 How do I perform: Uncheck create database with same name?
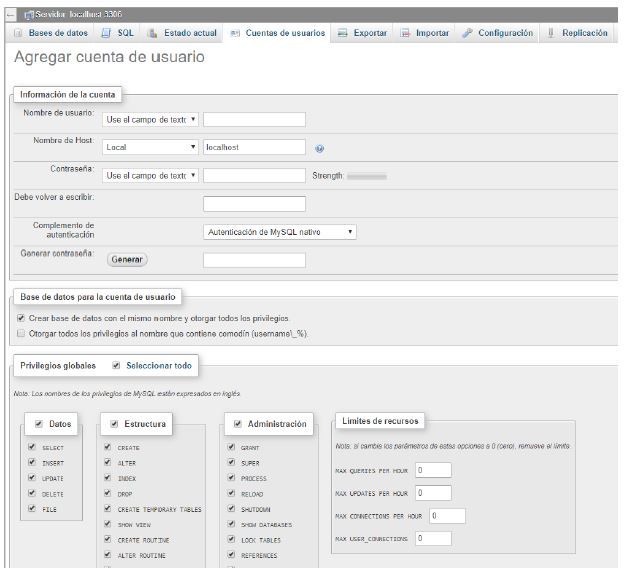pyautogui.click(x=21, y=318)
